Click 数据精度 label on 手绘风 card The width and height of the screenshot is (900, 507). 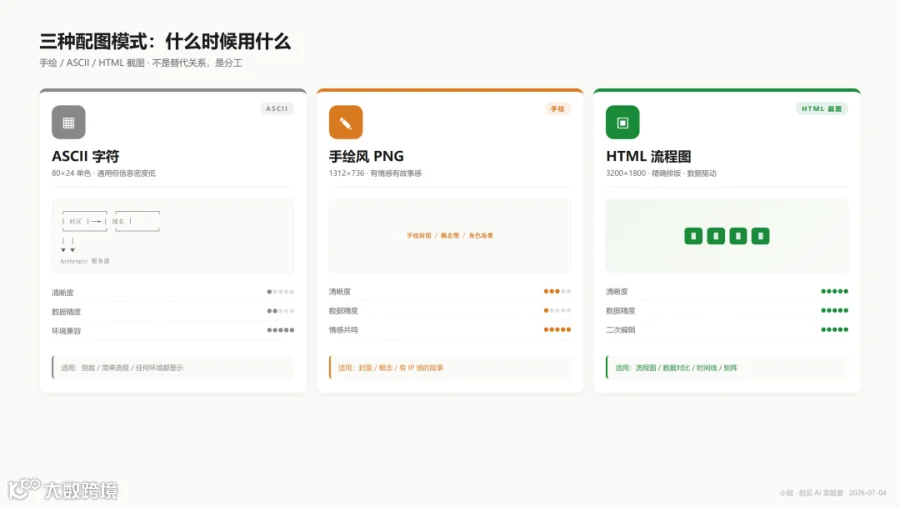[x=343, y=311]
